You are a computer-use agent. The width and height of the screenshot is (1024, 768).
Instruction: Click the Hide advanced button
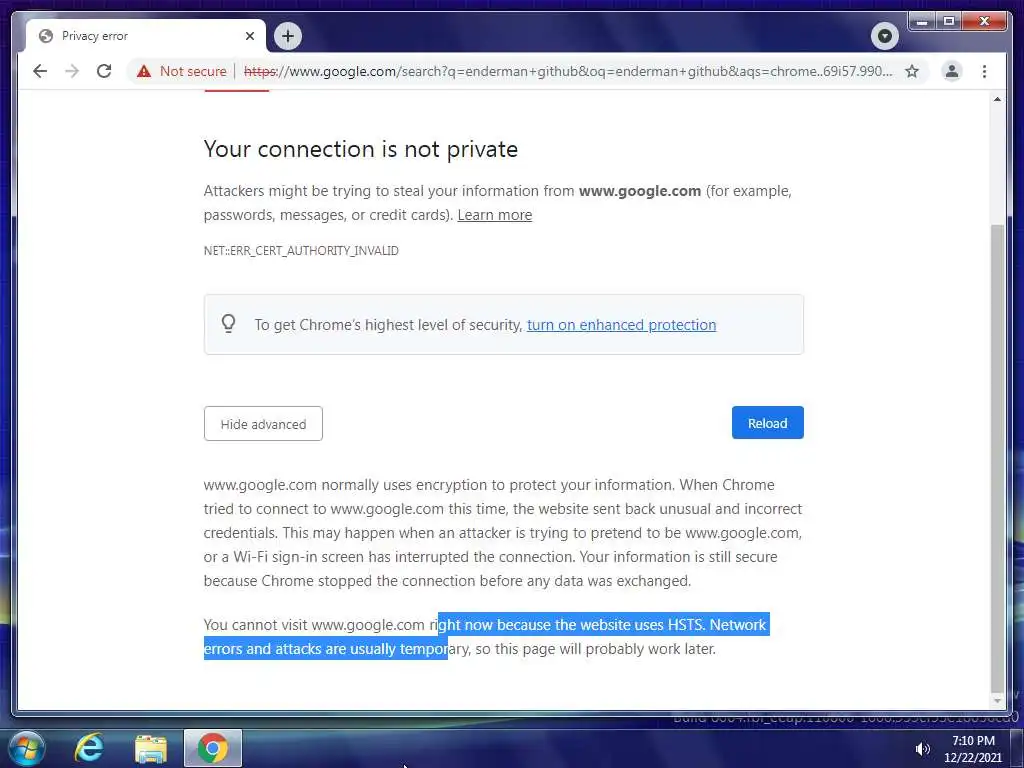263,424
